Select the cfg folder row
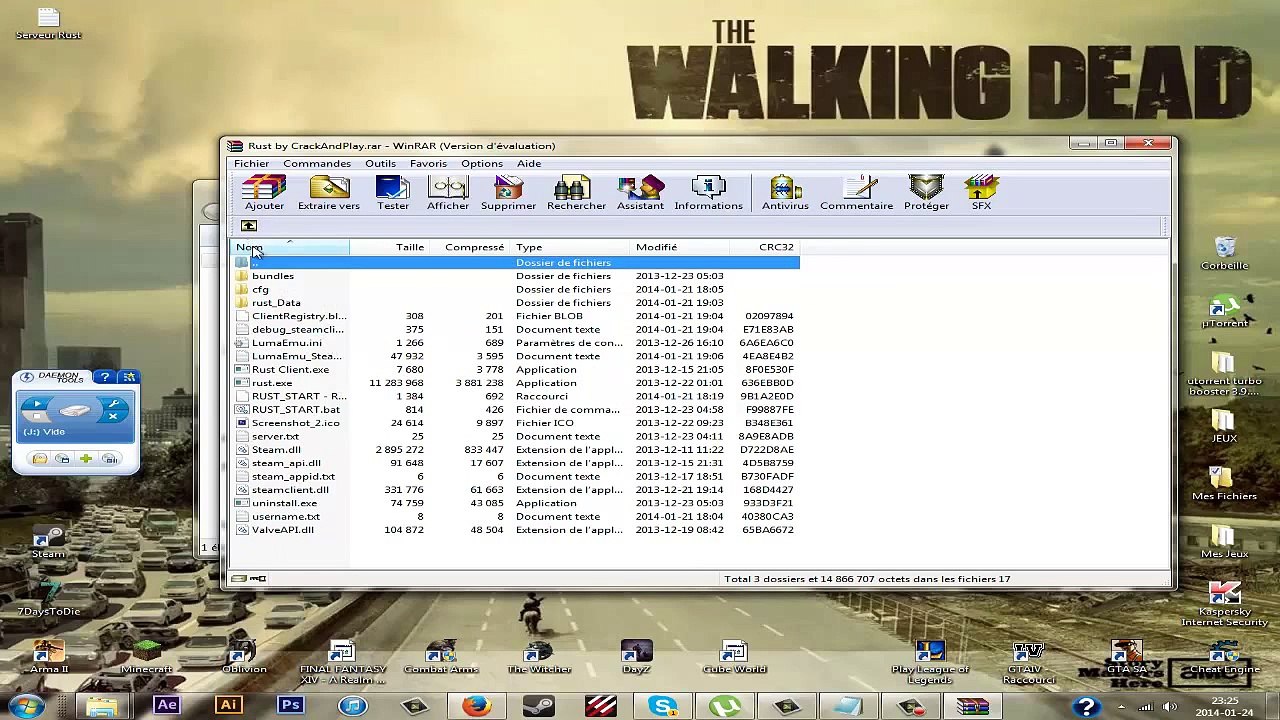The height and width of the screenshot is (720, 1280). tap(516, 289)
